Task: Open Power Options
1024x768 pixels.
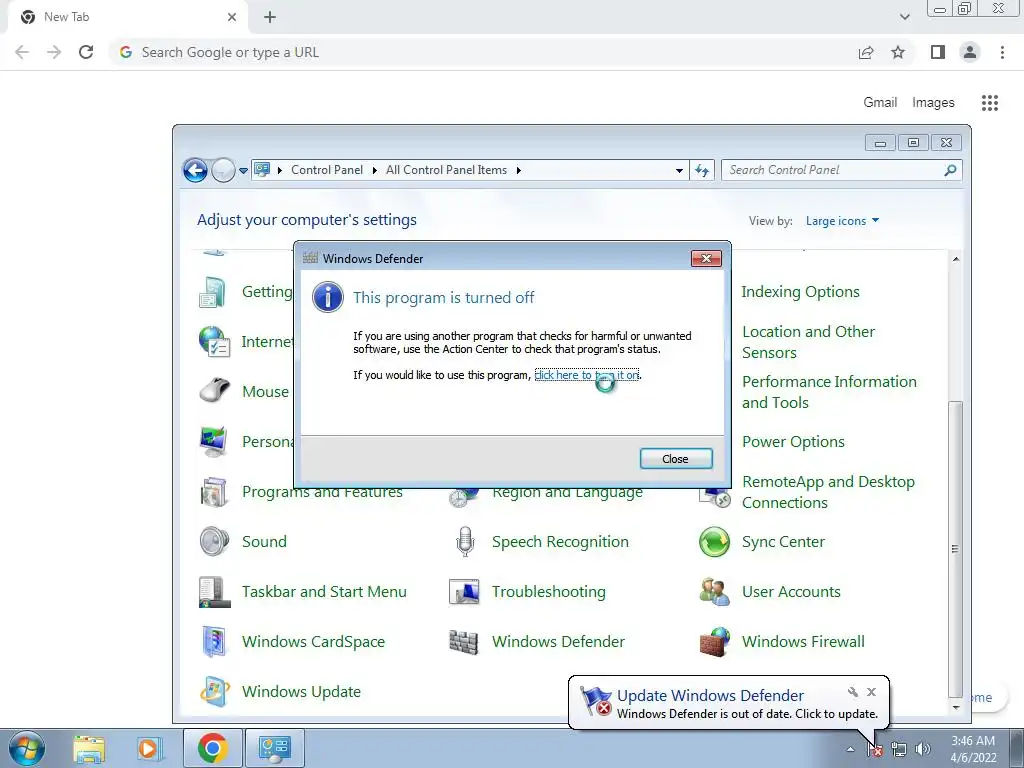Action: (x=793, y=441)
